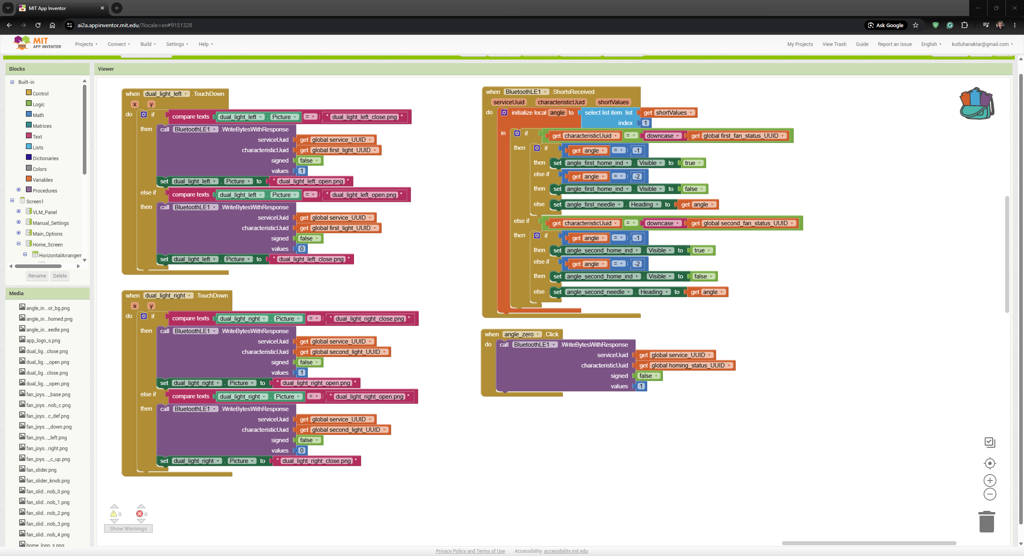
Task: Open the browser extensions puzzle icon
Action: tap(965, 25)
